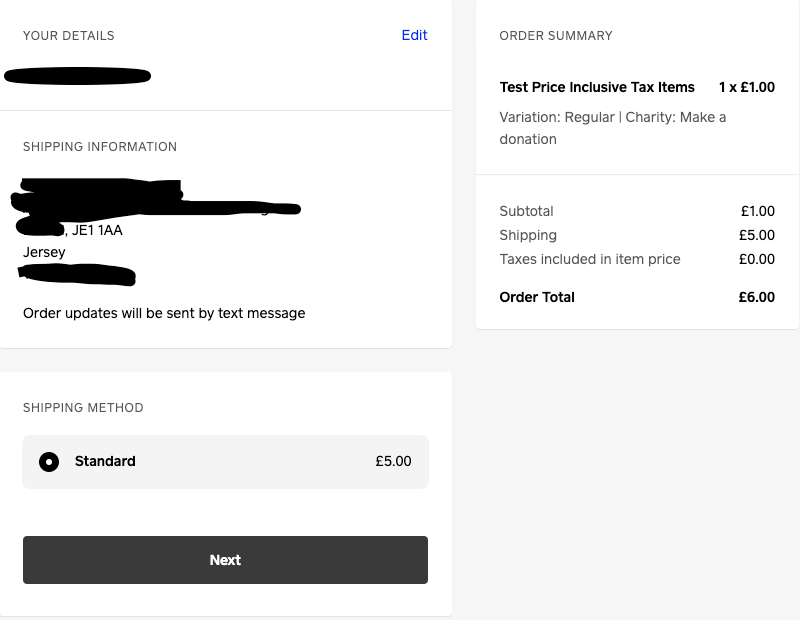Screen dimensions: 800x620
Task: Click the Order Summary heading
Action: (556, 36)
